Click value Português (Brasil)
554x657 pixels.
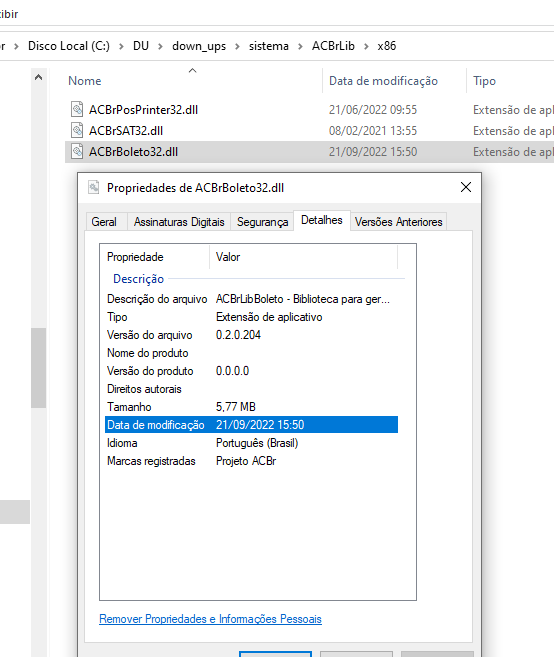tap(257, 443)
